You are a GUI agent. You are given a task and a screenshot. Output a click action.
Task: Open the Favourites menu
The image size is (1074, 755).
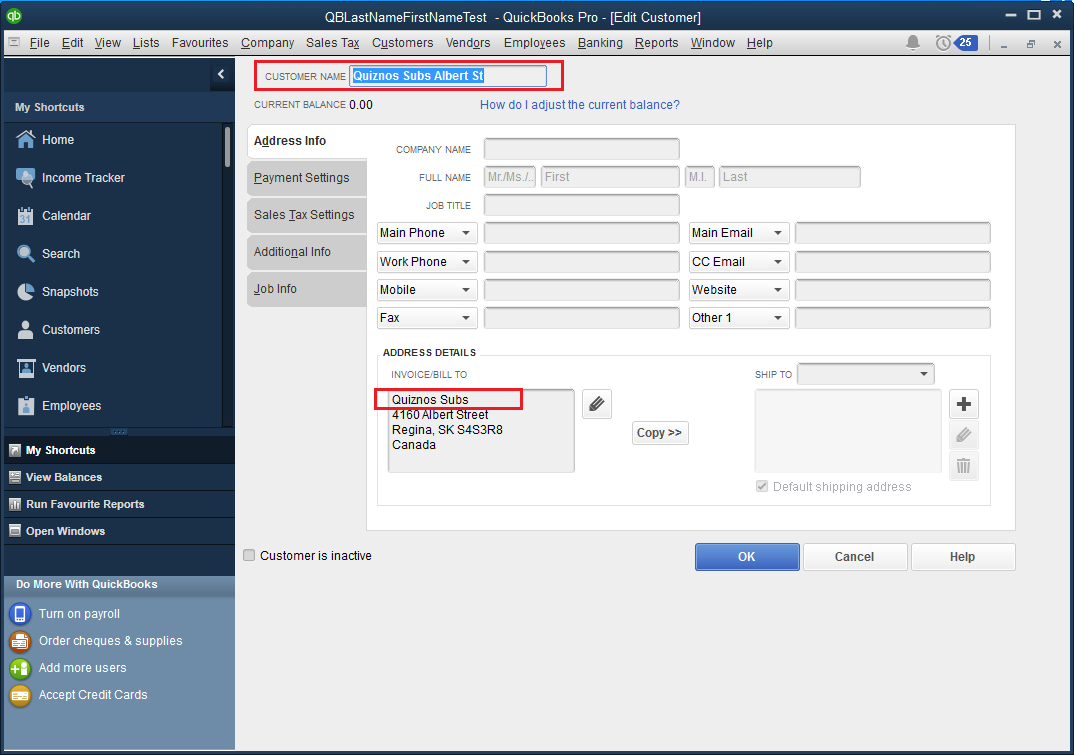200,42
